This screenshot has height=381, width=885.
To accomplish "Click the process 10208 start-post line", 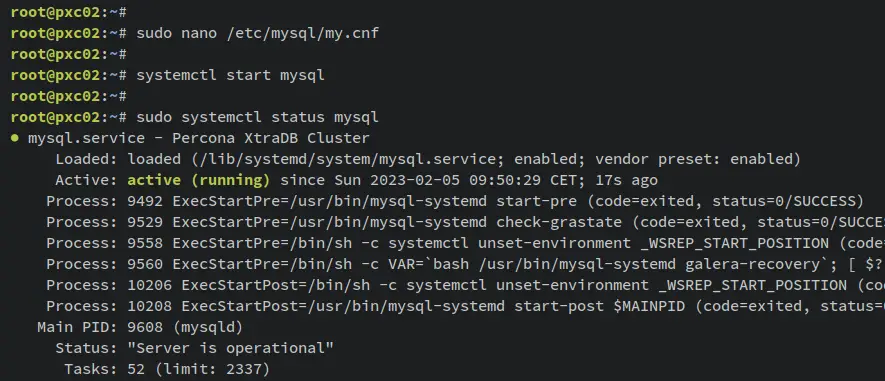I will click(466, 306).
